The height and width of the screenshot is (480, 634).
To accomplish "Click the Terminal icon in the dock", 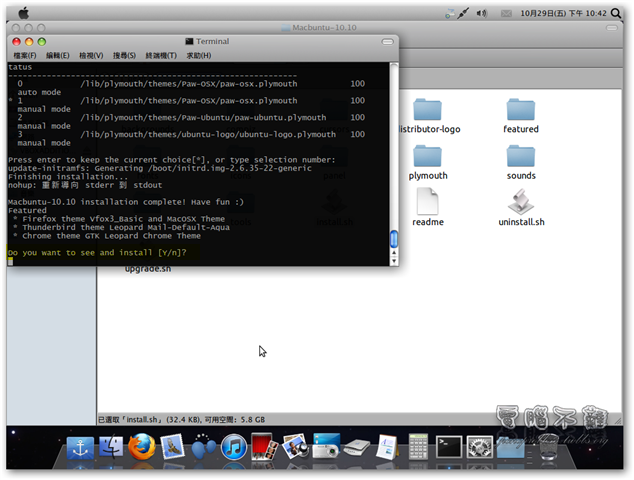I will (x=449, y=447).
